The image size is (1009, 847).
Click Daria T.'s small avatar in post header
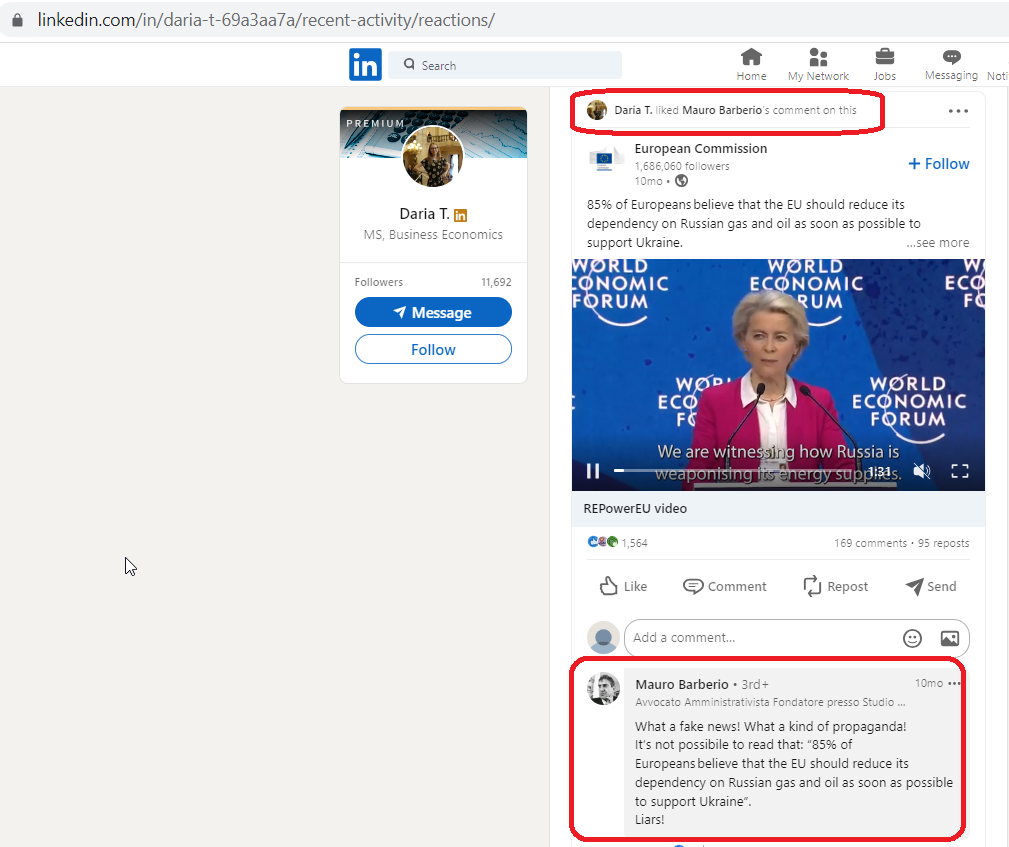pyautogui.click(x=597, y=110)
